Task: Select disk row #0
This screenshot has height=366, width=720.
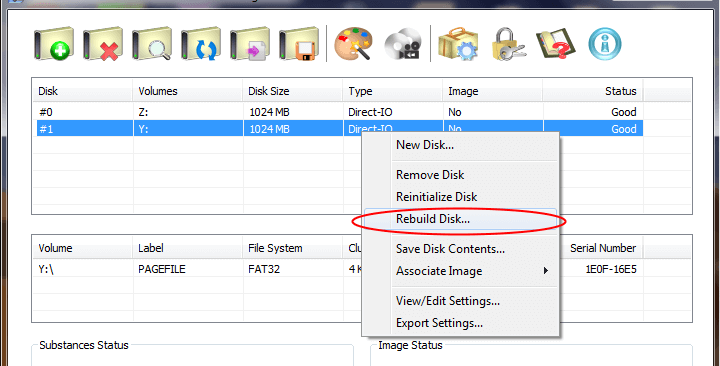Action: 340,112
